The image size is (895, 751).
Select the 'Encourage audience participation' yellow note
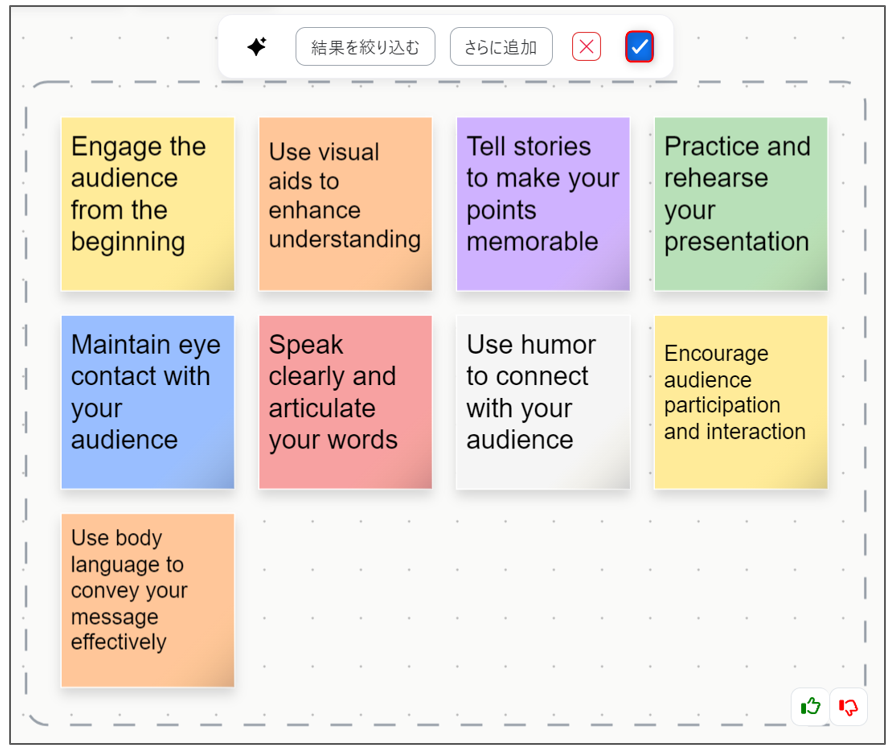pos(741,402)
